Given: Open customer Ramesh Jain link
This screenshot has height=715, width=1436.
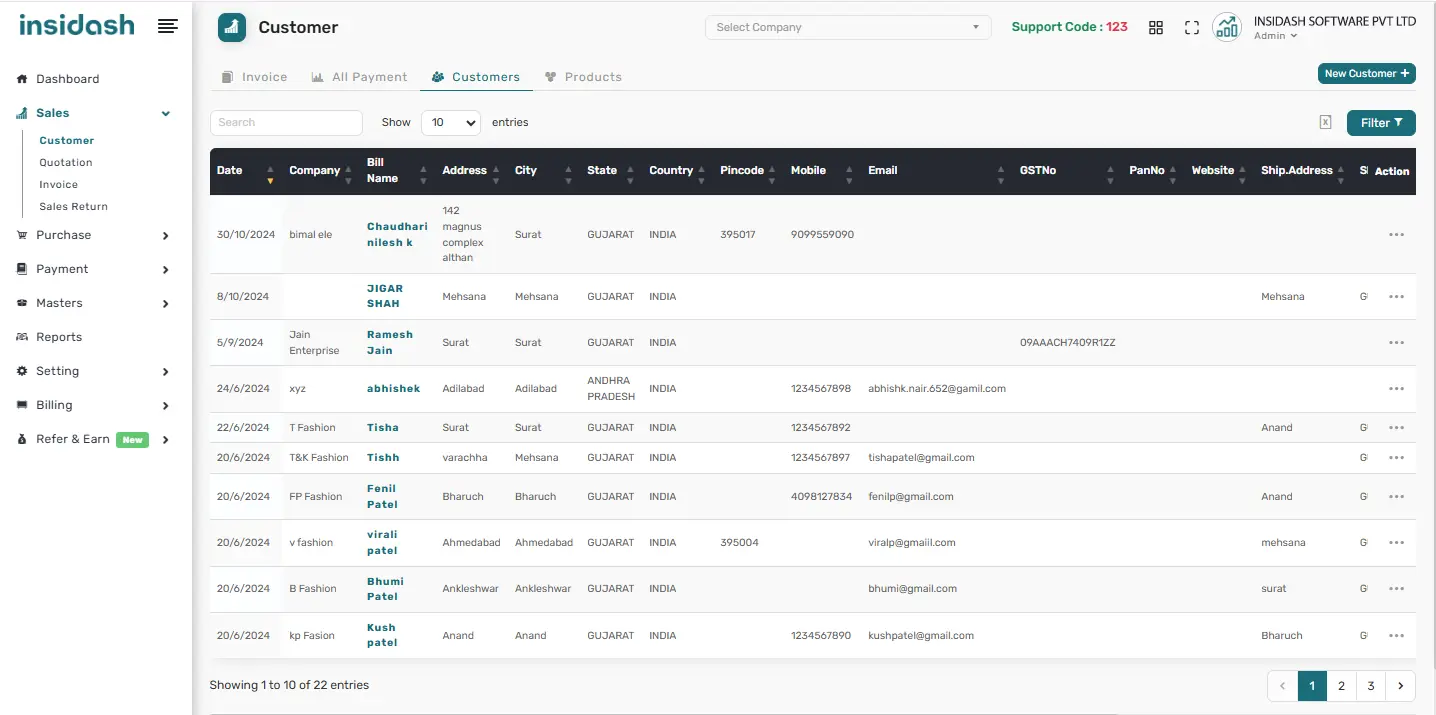Looking at the screenshot, I should tap(390, 343).
